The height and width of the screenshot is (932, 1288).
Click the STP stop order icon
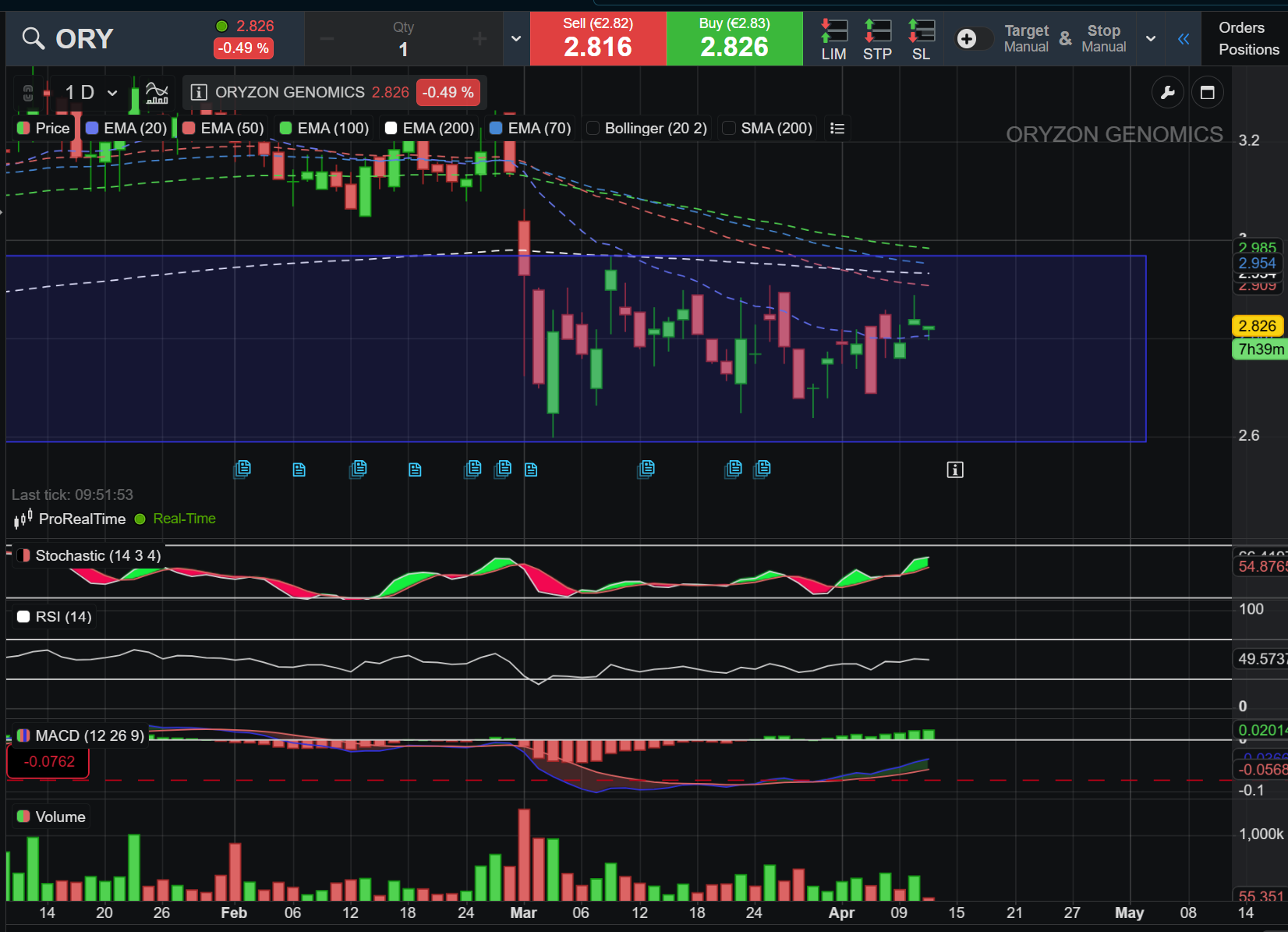(877, 39)
